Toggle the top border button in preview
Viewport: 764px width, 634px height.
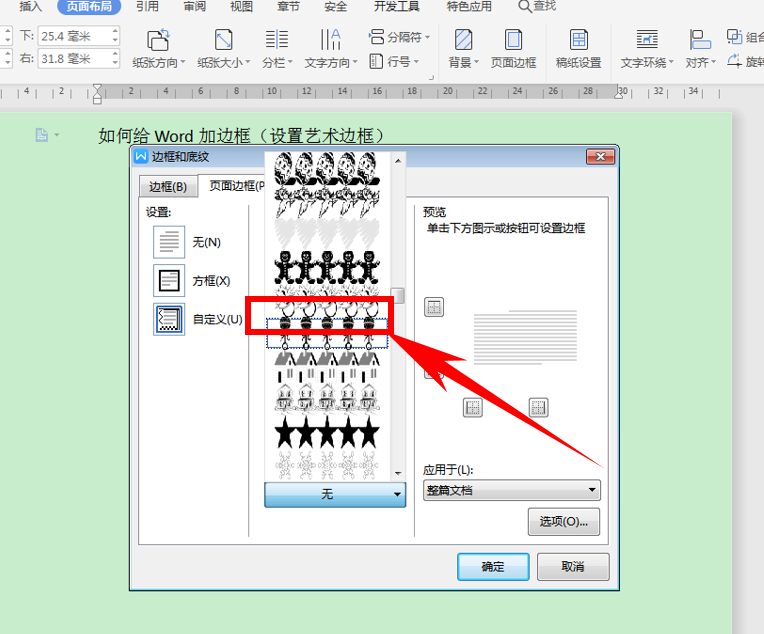point(434,307)
